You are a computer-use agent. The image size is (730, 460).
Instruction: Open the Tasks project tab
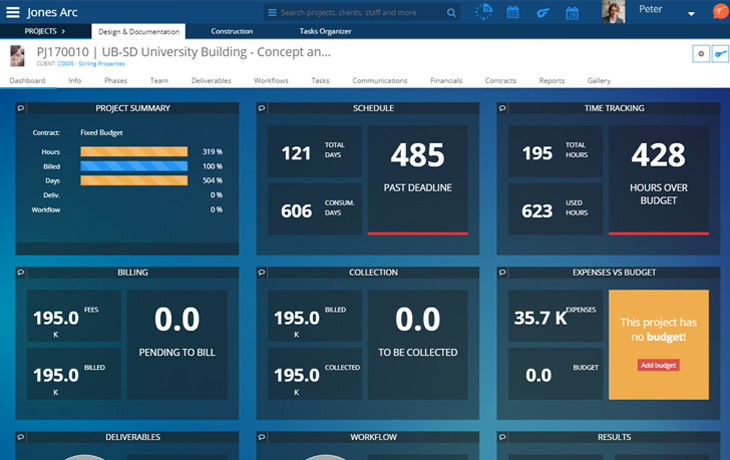tap(320, 81)
